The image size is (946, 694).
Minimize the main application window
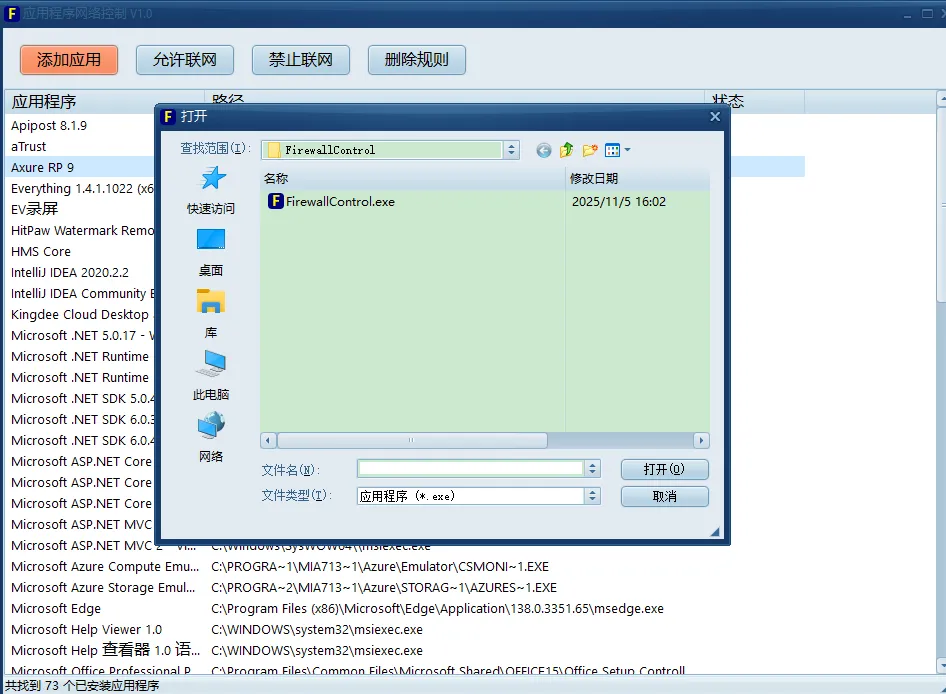tap(907, 14)
